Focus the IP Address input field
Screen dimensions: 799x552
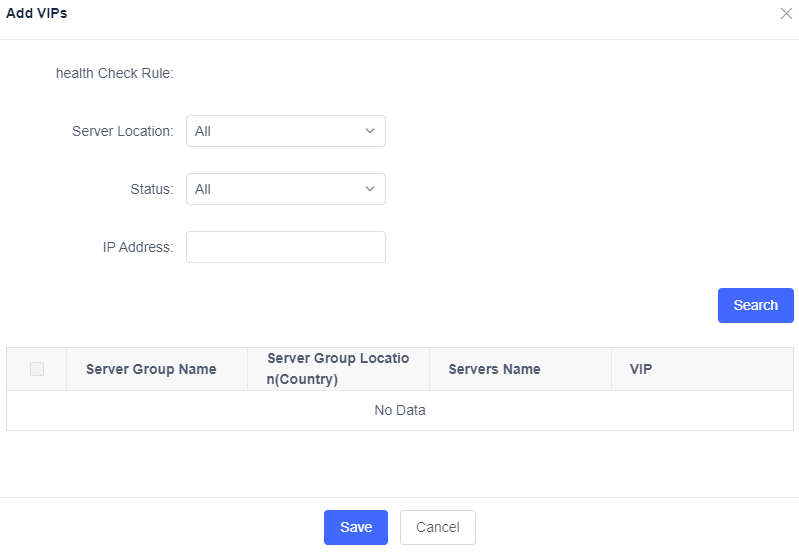coord(286,247)
